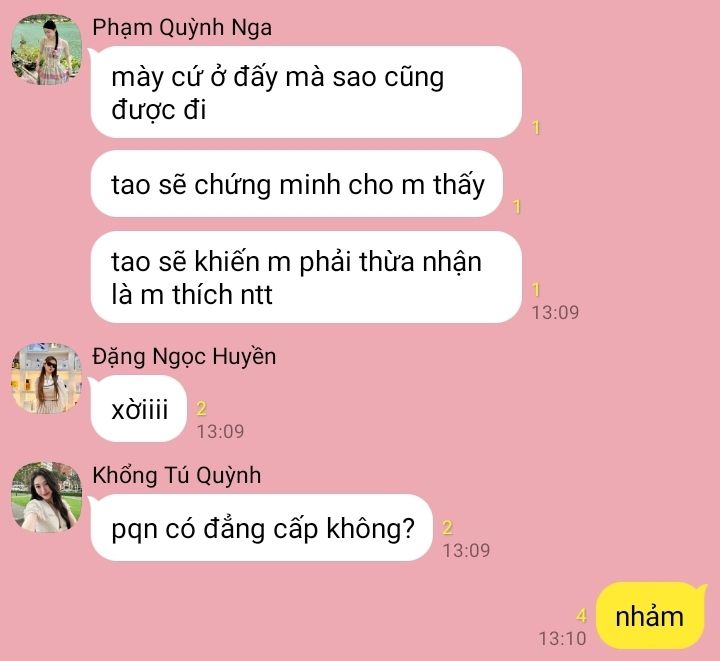Select the sender name Khổng Tú Quỳnh
720x661 pixels.
pos(177,475)
